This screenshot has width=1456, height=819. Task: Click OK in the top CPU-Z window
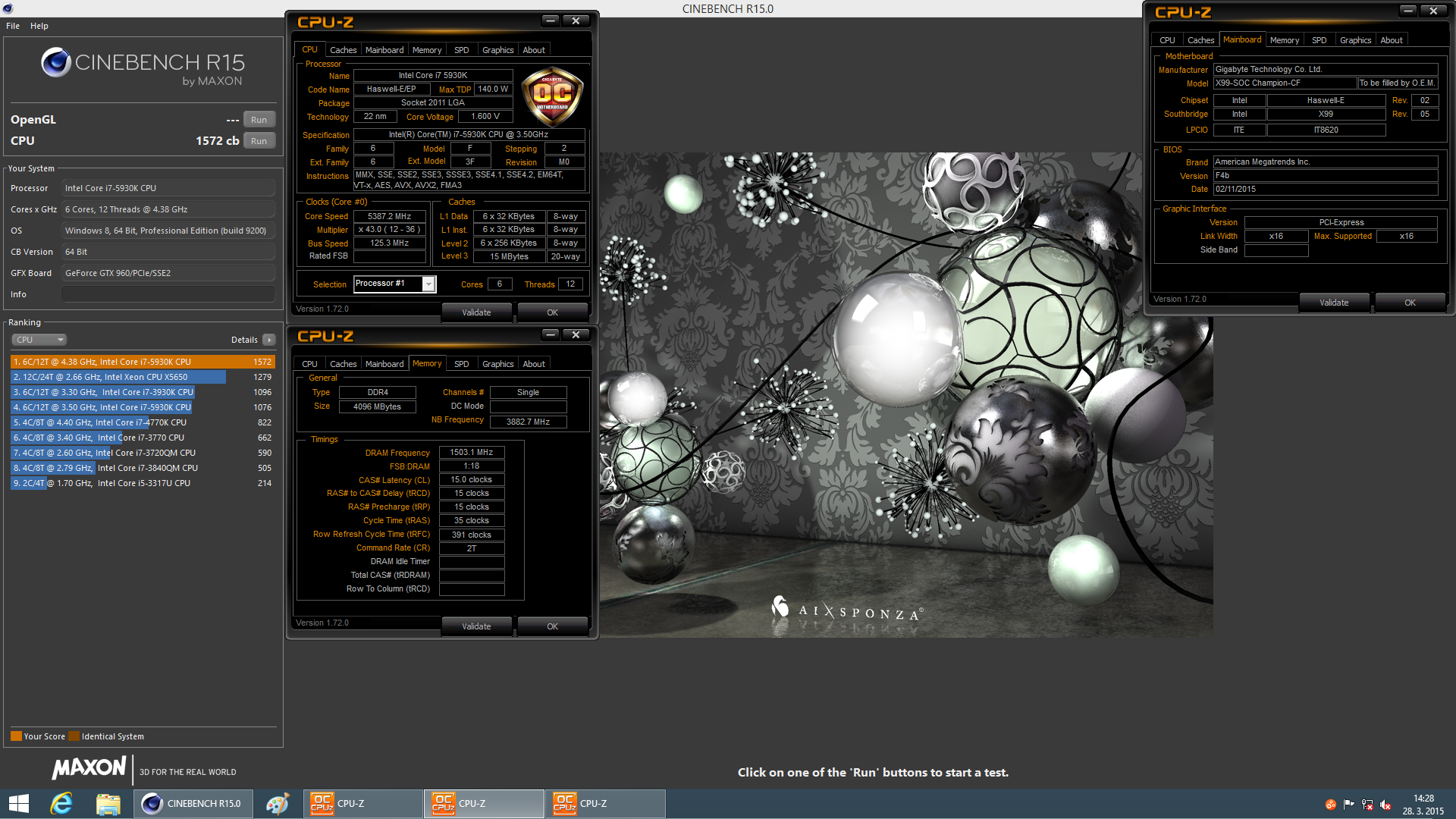pyautogui.click(x=552, y=312)
